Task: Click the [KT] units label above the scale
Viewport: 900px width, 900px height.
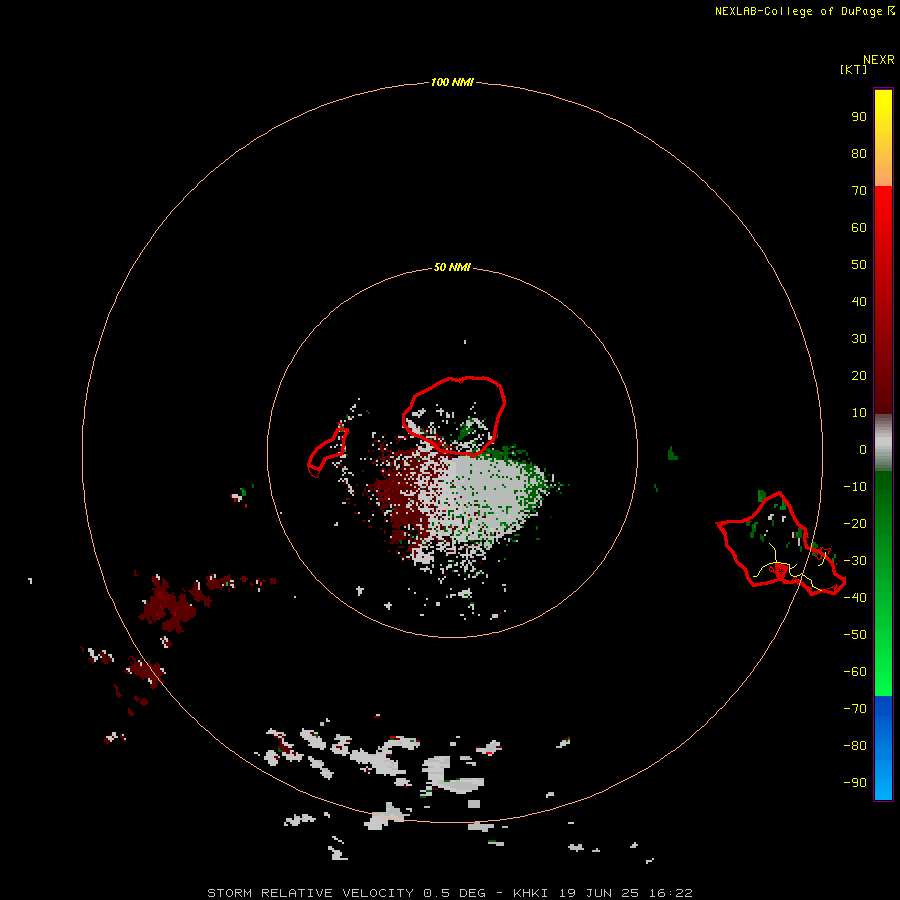Action: tap(852, 69)
